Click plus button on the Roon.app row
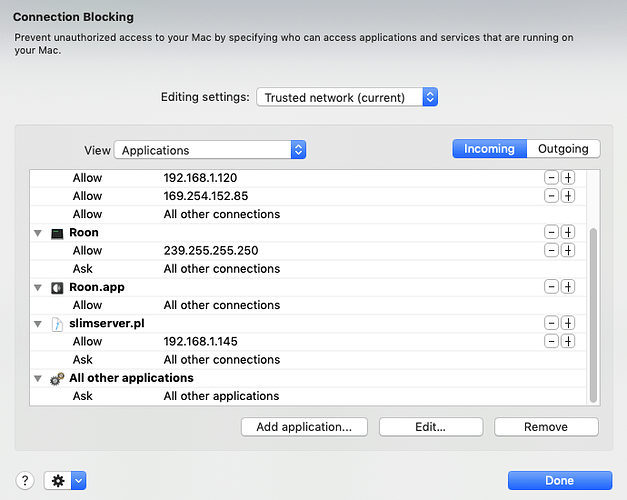 (568, 287)
